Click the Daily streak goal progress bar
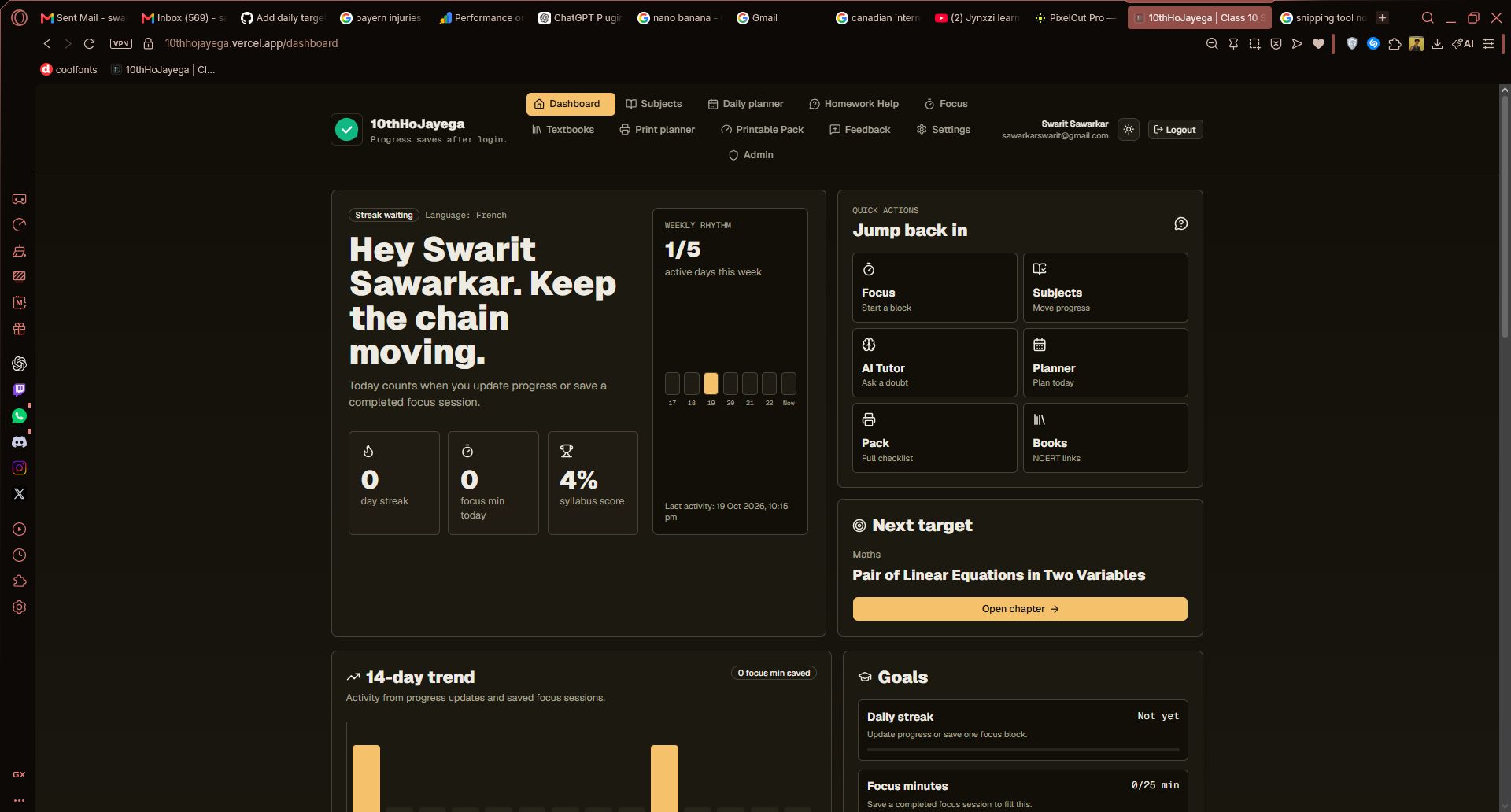 click(1022, 750)
